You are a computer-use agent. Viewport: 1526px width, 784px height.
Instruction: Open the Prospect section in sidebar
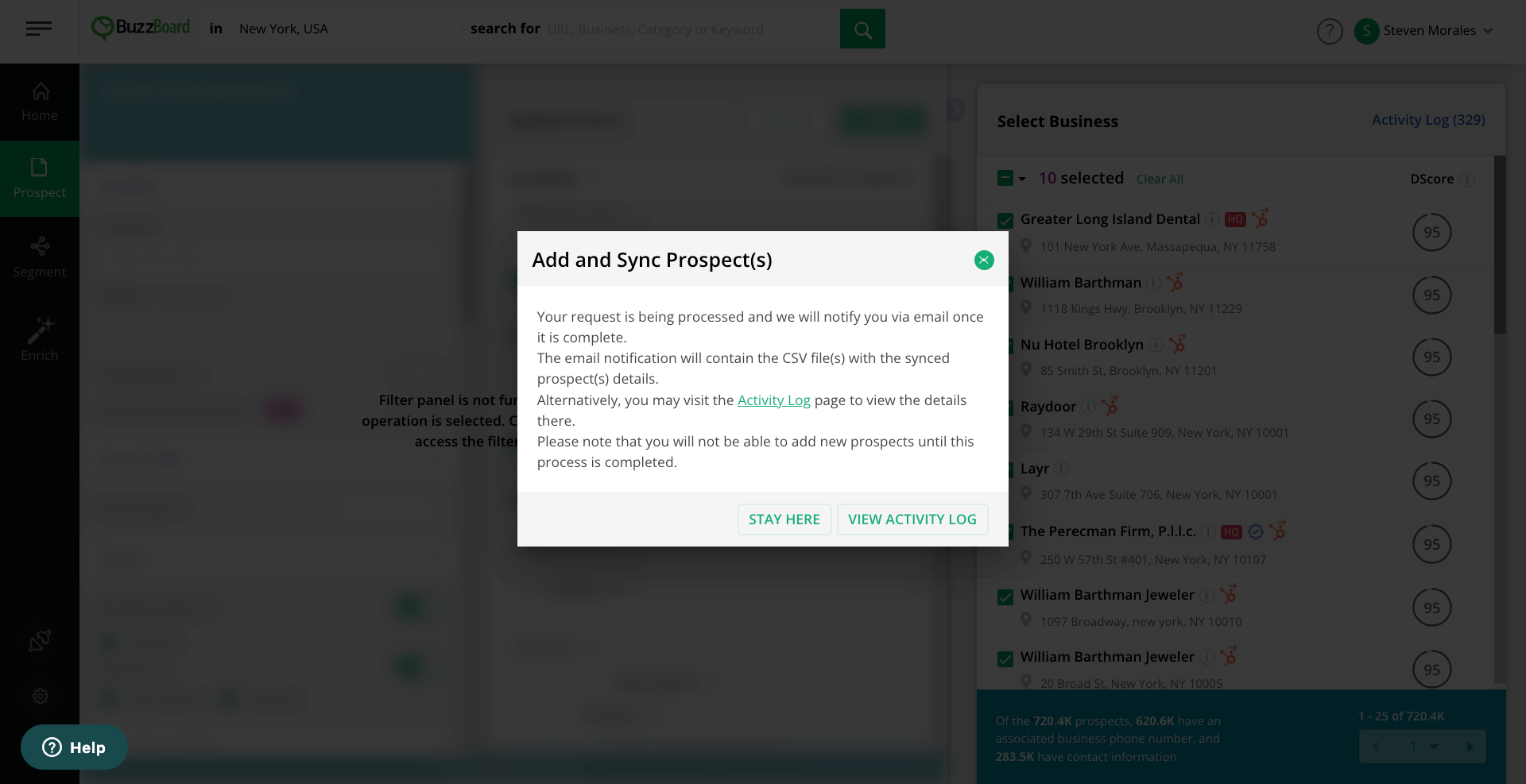tap(40, 179)
